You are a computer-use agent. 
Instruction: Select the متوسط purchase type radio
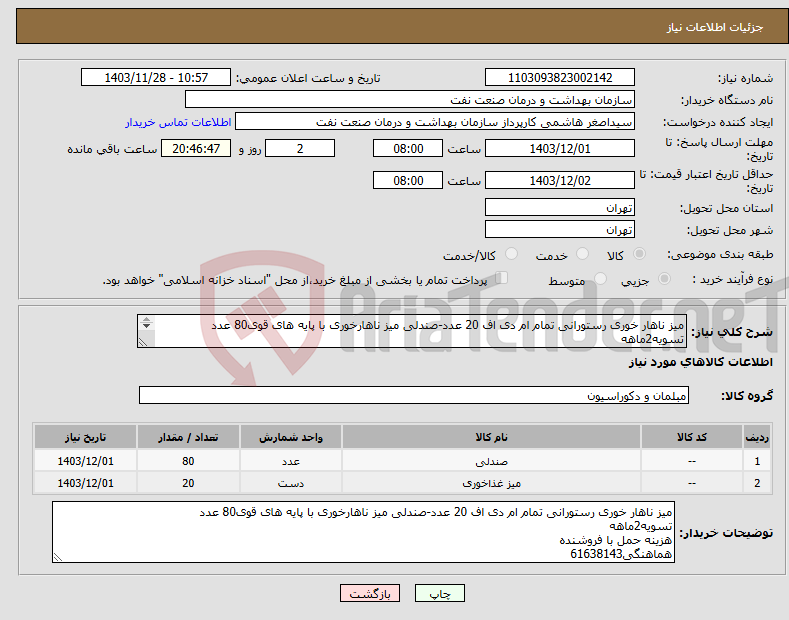pos(600,278)
